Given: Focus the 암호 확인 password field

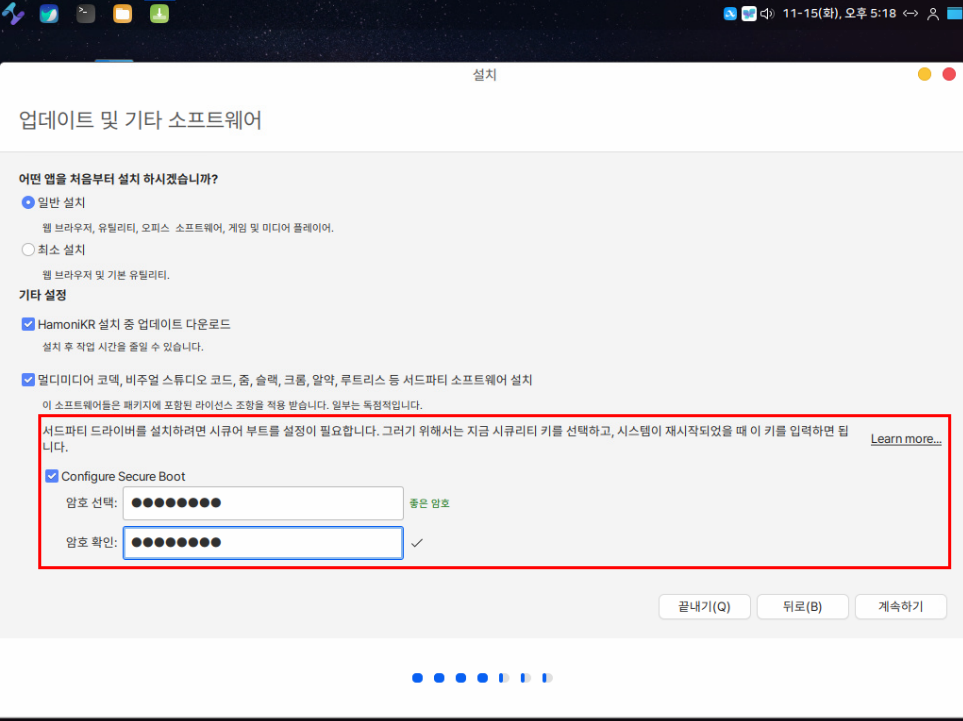Looking at the screenshot, I should (x=262, y=543).
